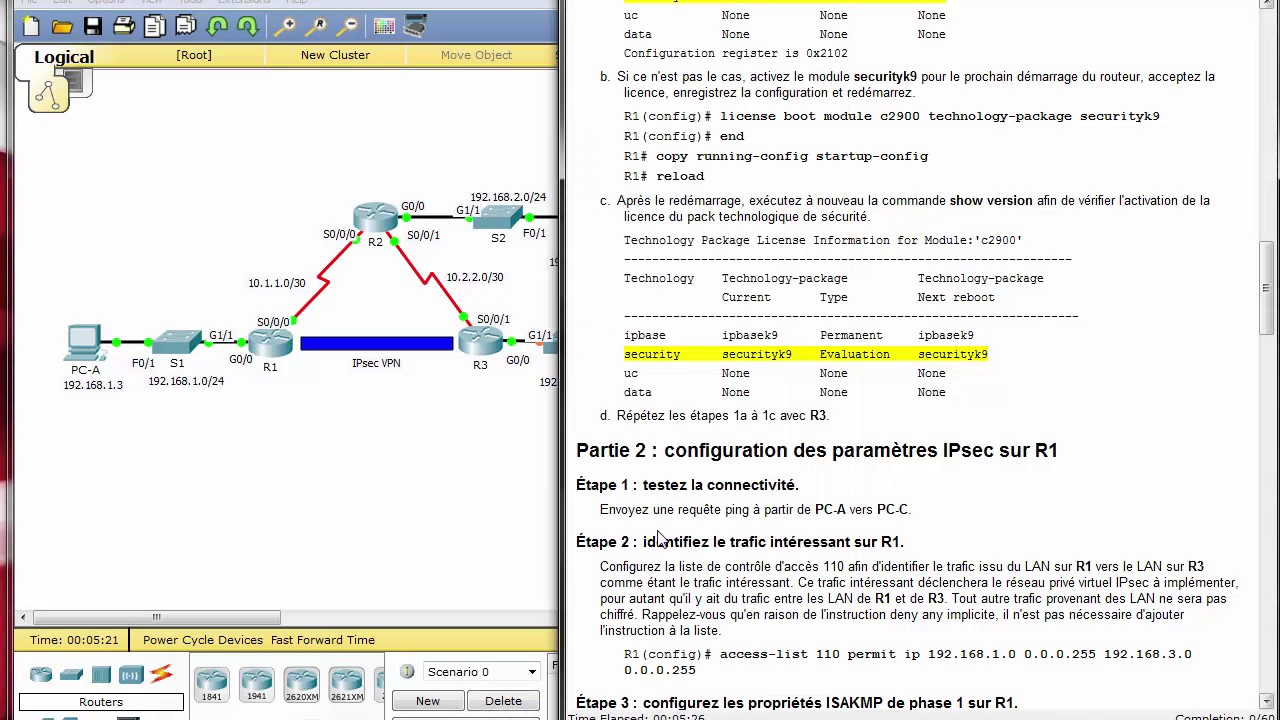Choose the Routers device category icon
This screenshot has height=720, width=1280.
click(x=41, y=675)
